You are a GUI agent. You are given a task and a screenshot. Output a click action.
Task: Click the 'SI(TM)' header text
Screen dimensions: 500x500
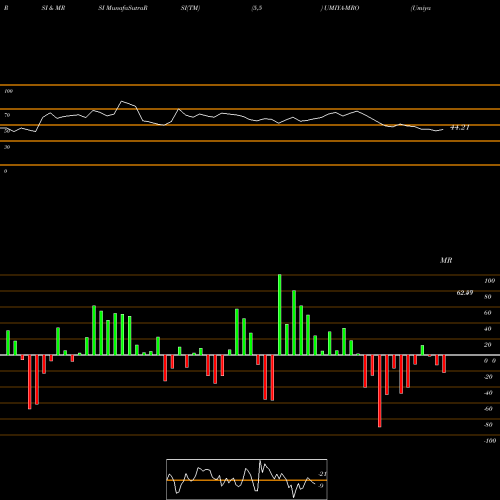[190, 8]
